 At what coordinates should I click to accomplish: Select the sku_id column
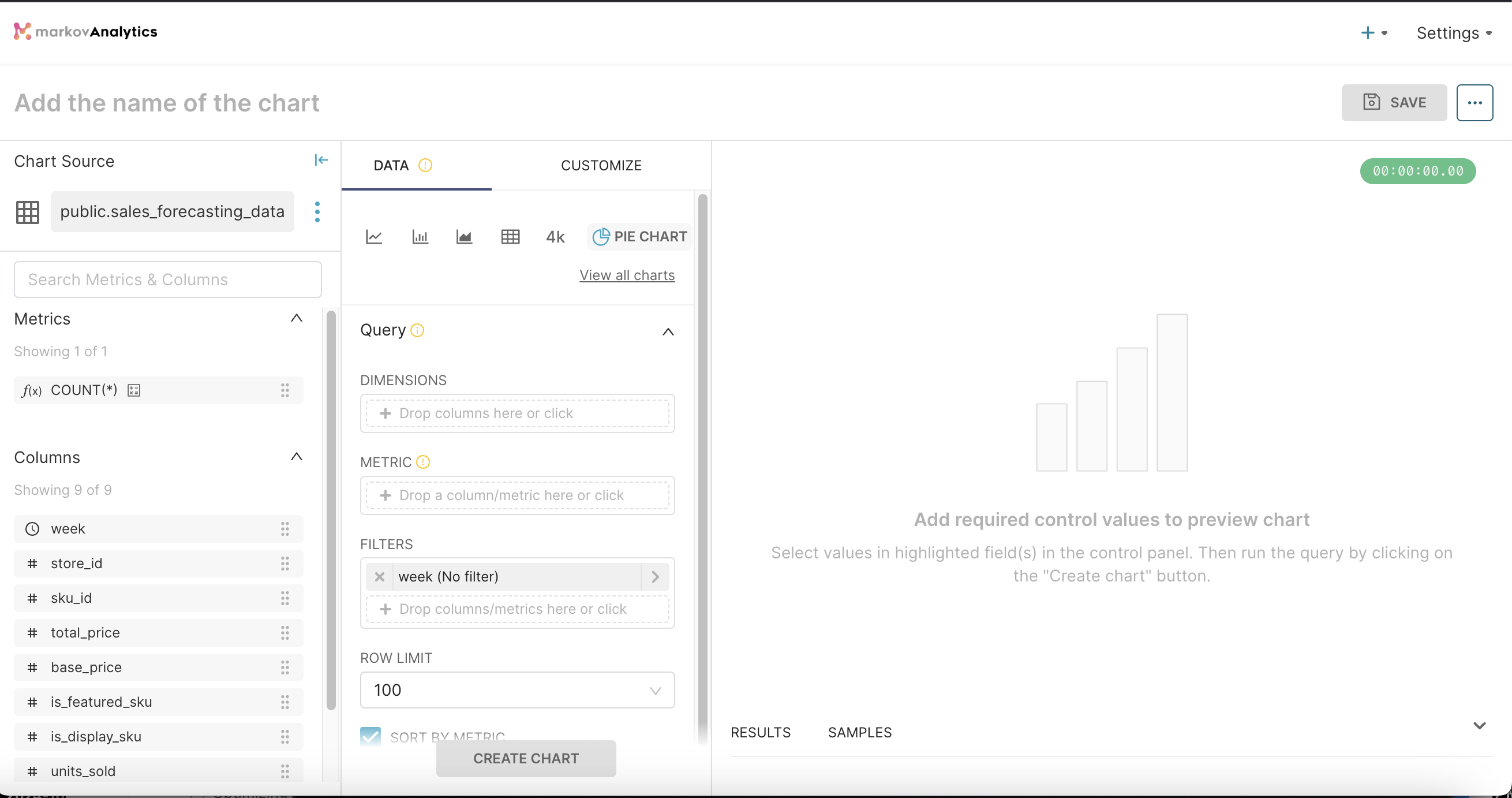[x=159, y=598]
